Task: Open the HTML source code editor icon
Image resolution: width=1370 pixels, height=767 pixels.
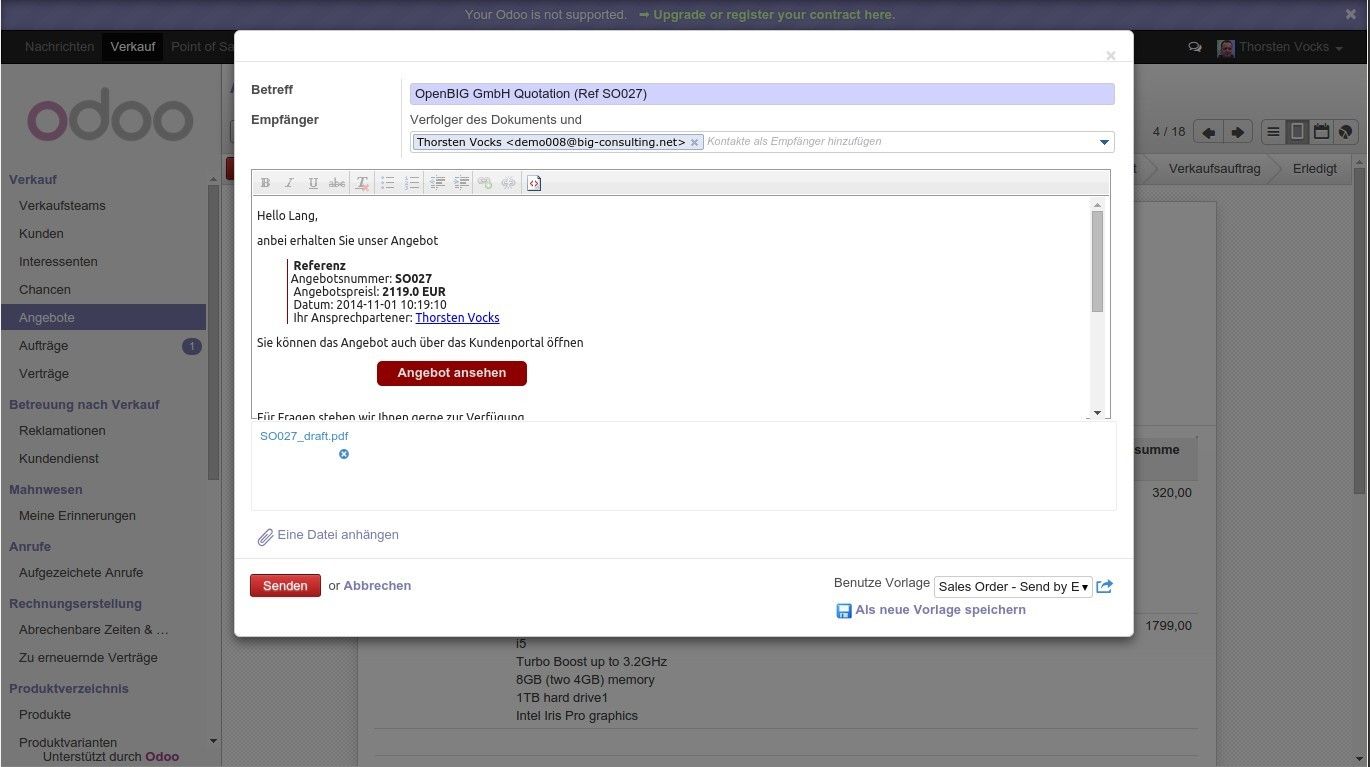Action: pos(534,183)
